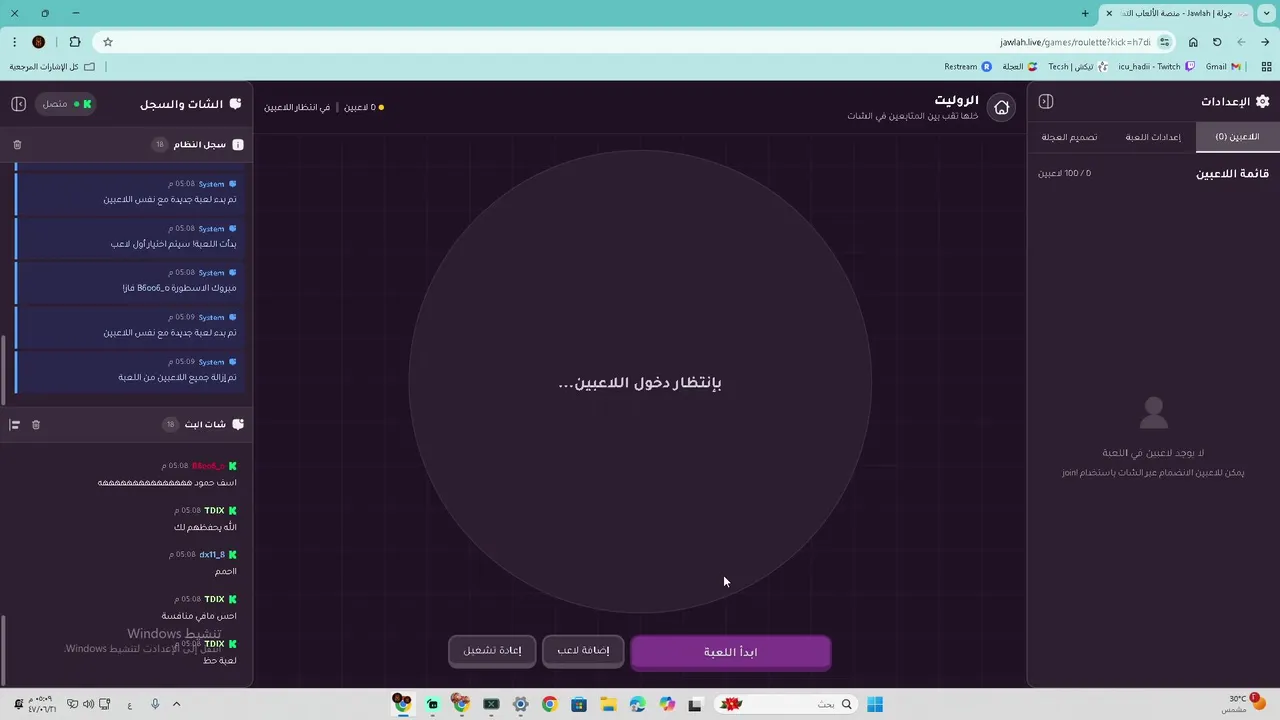Click the roulette wheel waiting area

coord(640,382)
